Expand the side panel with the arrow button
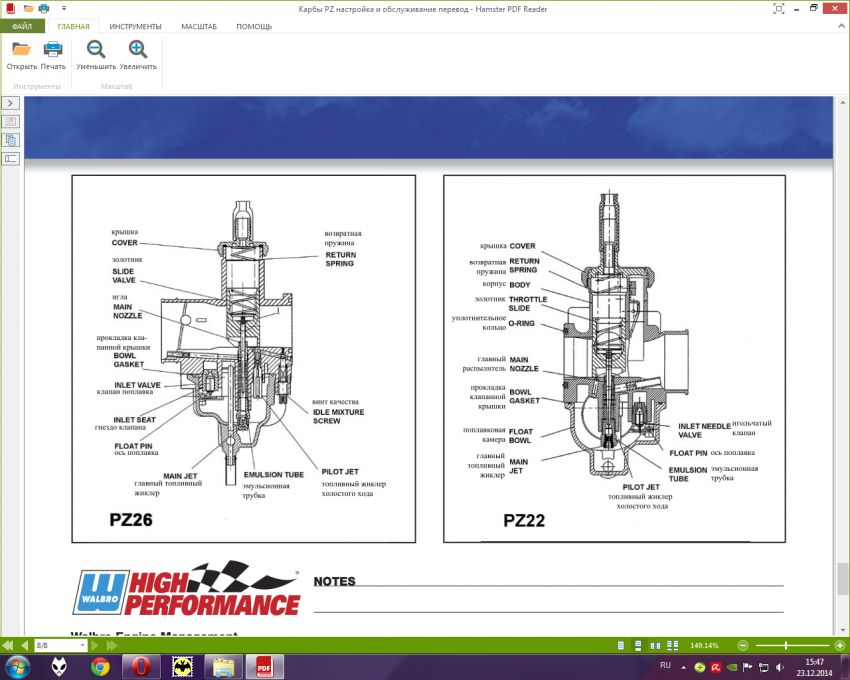 11,103
